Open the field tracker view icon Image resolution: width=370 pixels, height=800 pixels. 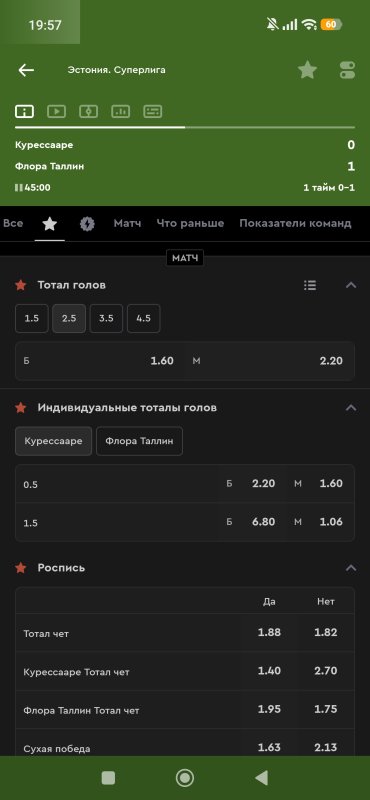tap(88, 111)
